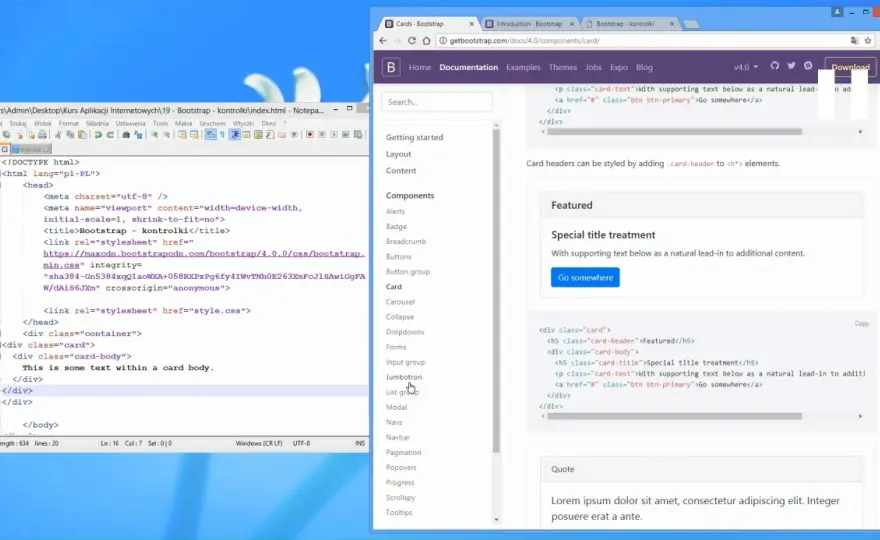Click Windows (CR LF) in Notepad++ status bar

(x=259, y=443)
